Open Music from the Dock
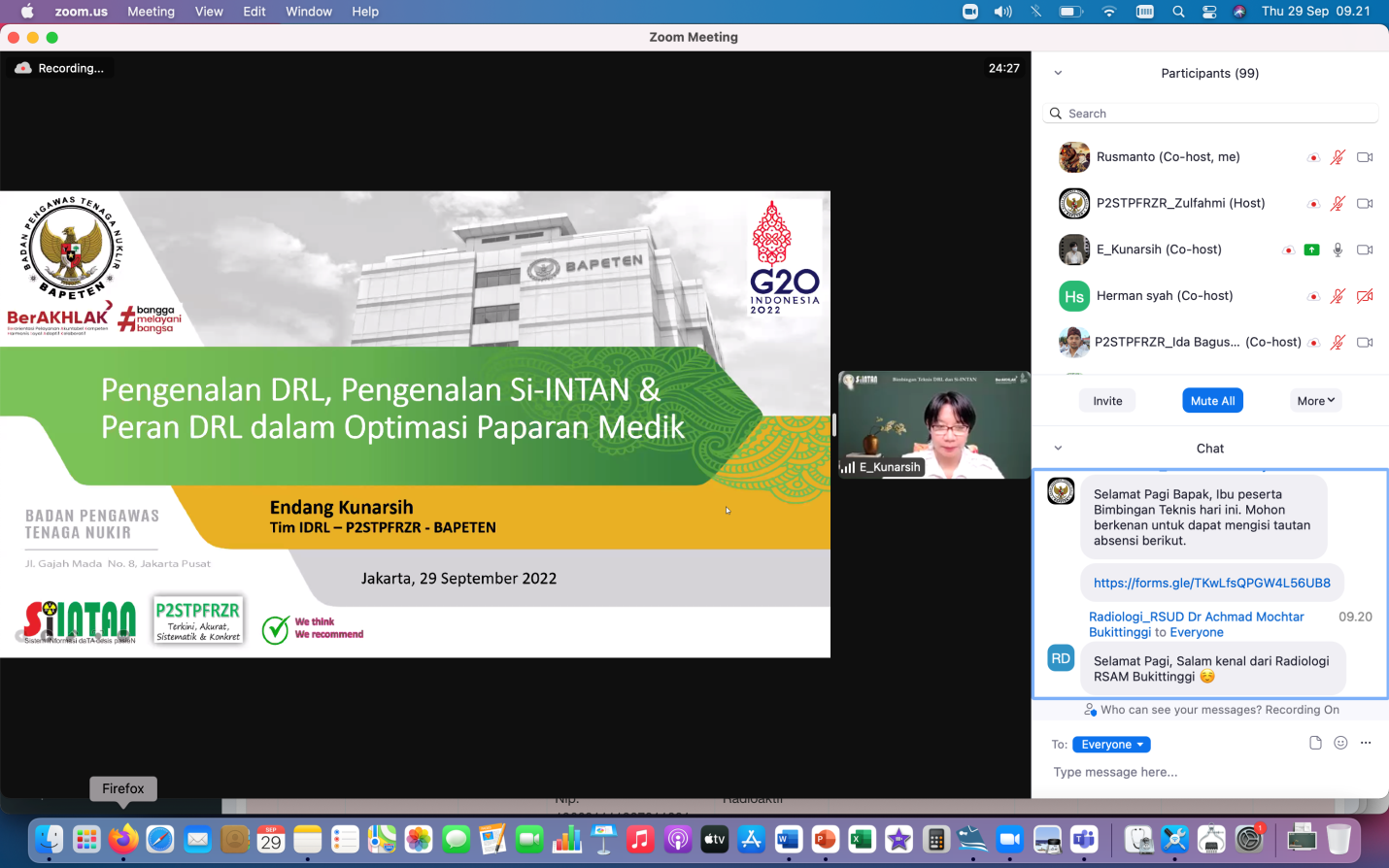Screen dimensions: 1389x868 [640, 839]
